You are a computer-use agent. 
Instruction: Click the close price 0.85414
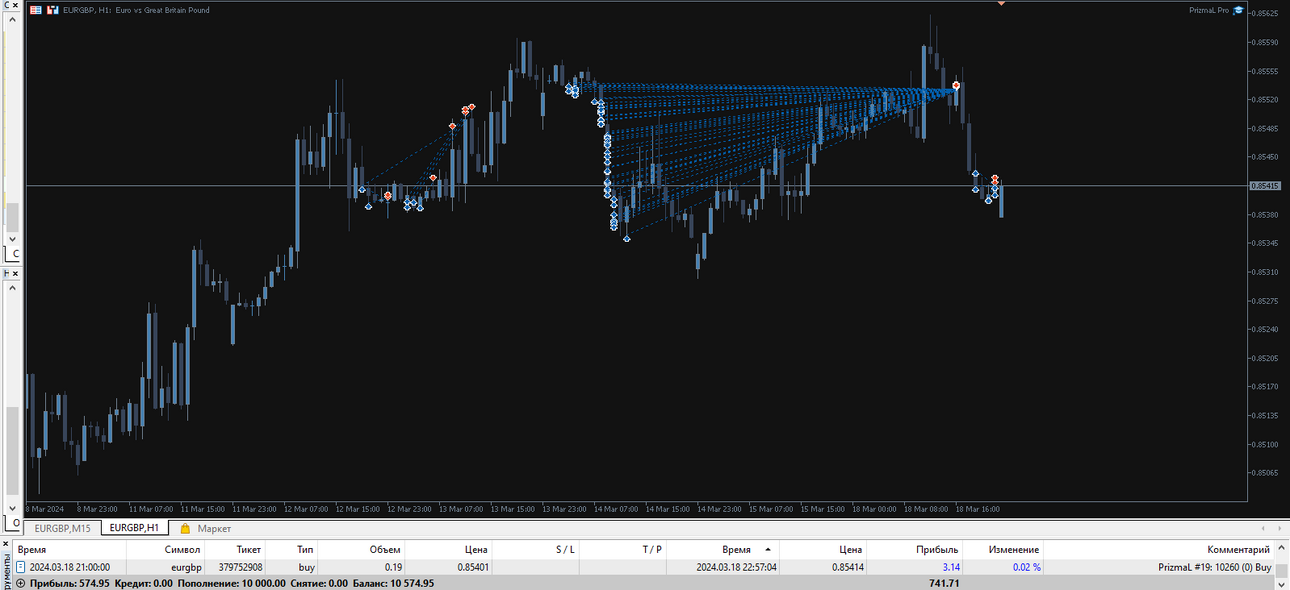click(x=848, y=567)
